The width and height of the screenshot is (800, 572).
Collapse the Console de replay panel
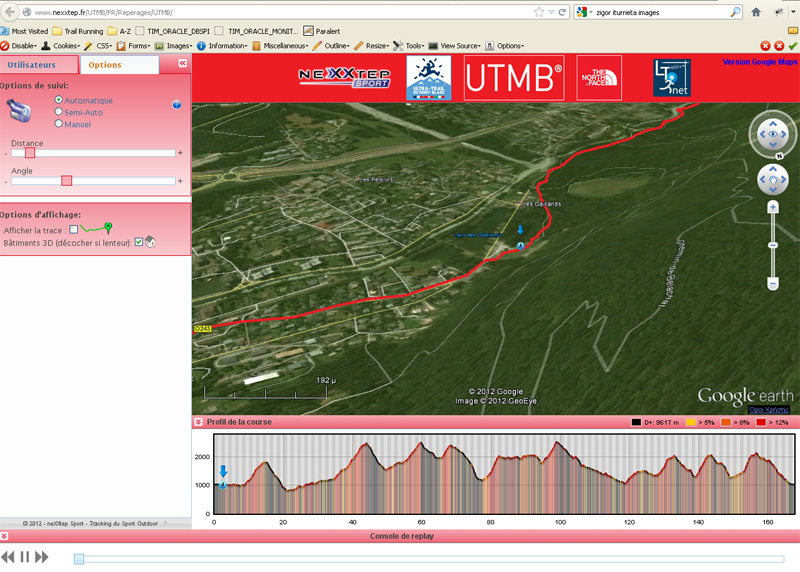5,537
